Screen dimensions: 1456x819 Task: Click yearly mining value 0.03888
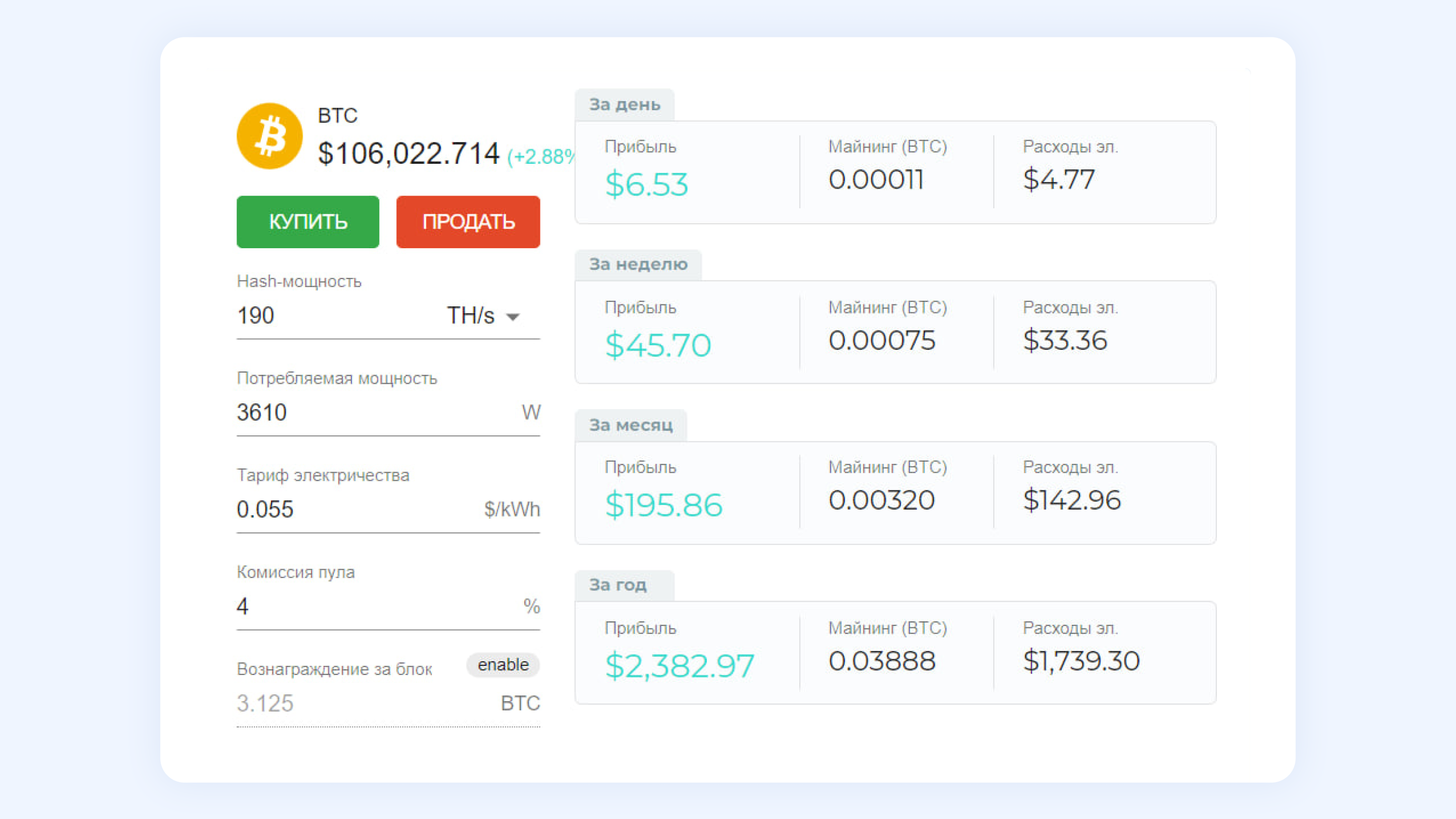tap(882, 661)
